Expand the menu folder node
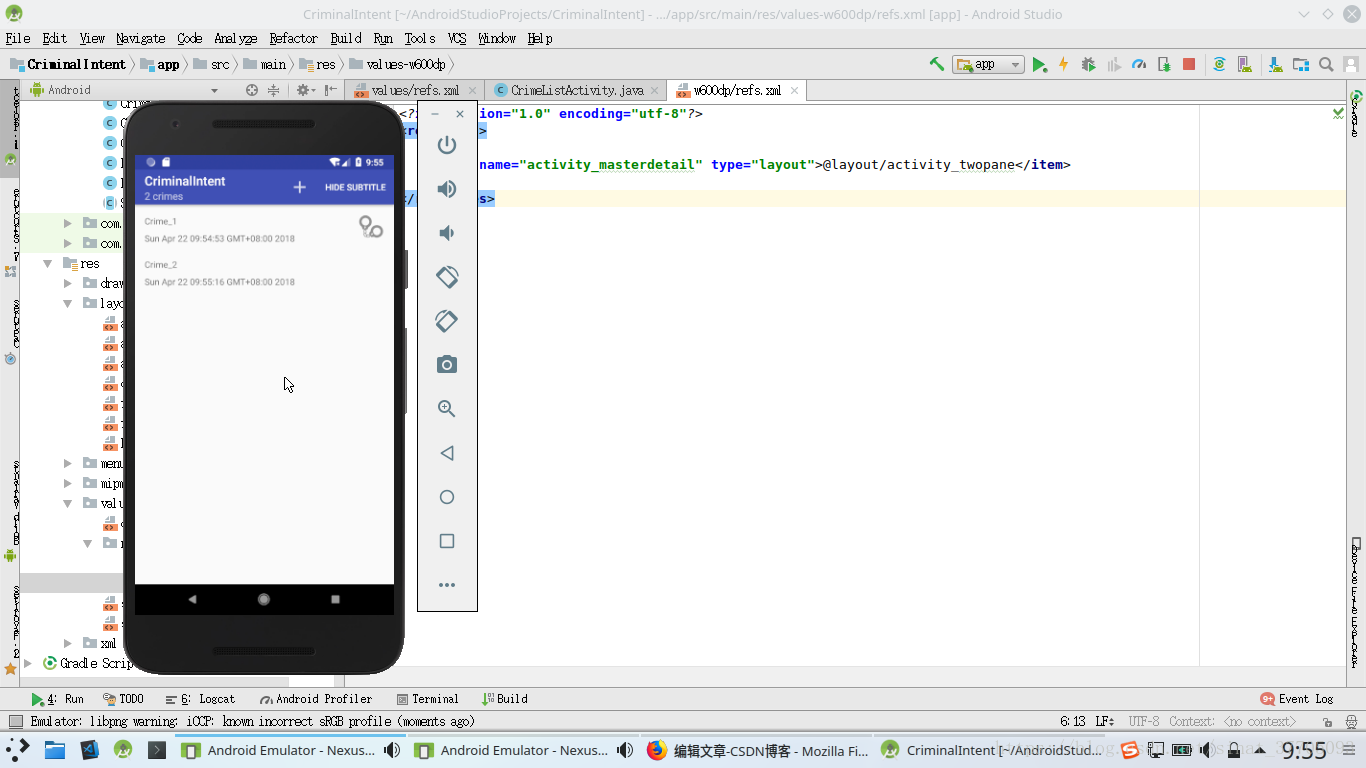Screen dimensions: 1366x768 [68, 464]
